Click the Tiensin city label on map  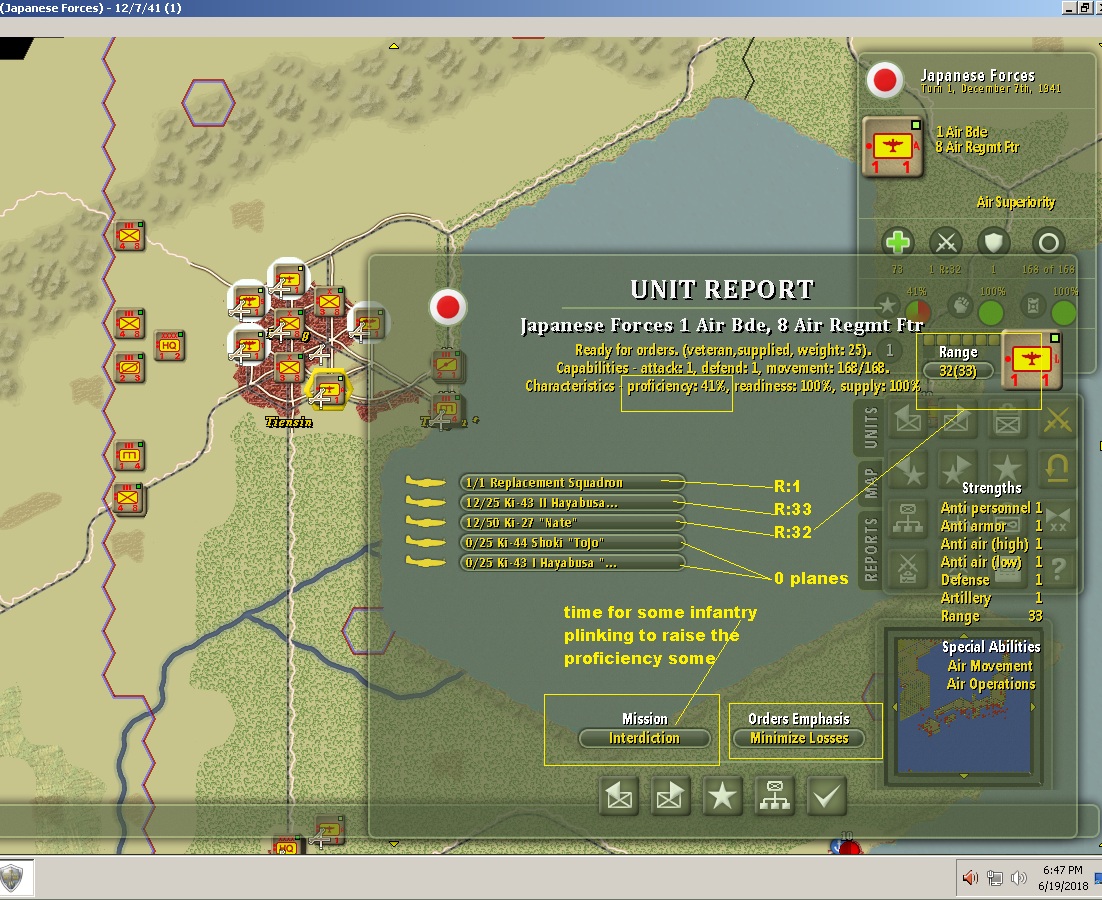click(289, 422)
